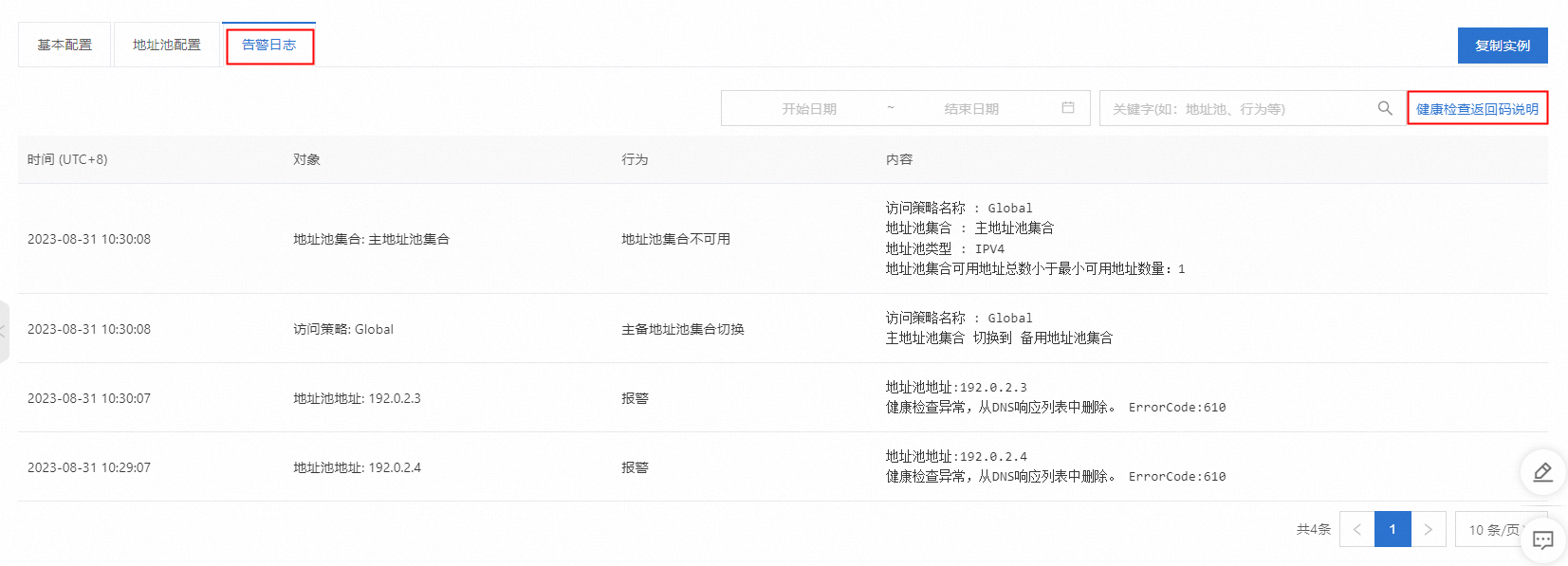Click the search magnifier icon

(x=1385, y=108)
